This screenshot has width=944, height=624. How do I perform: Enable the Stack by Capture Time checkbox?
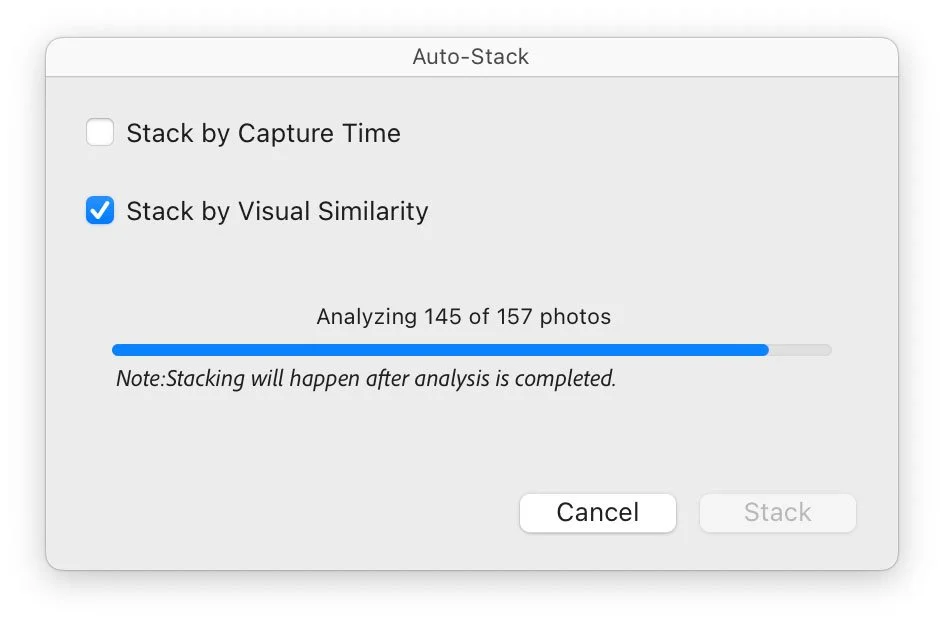[x=100, y=133]
